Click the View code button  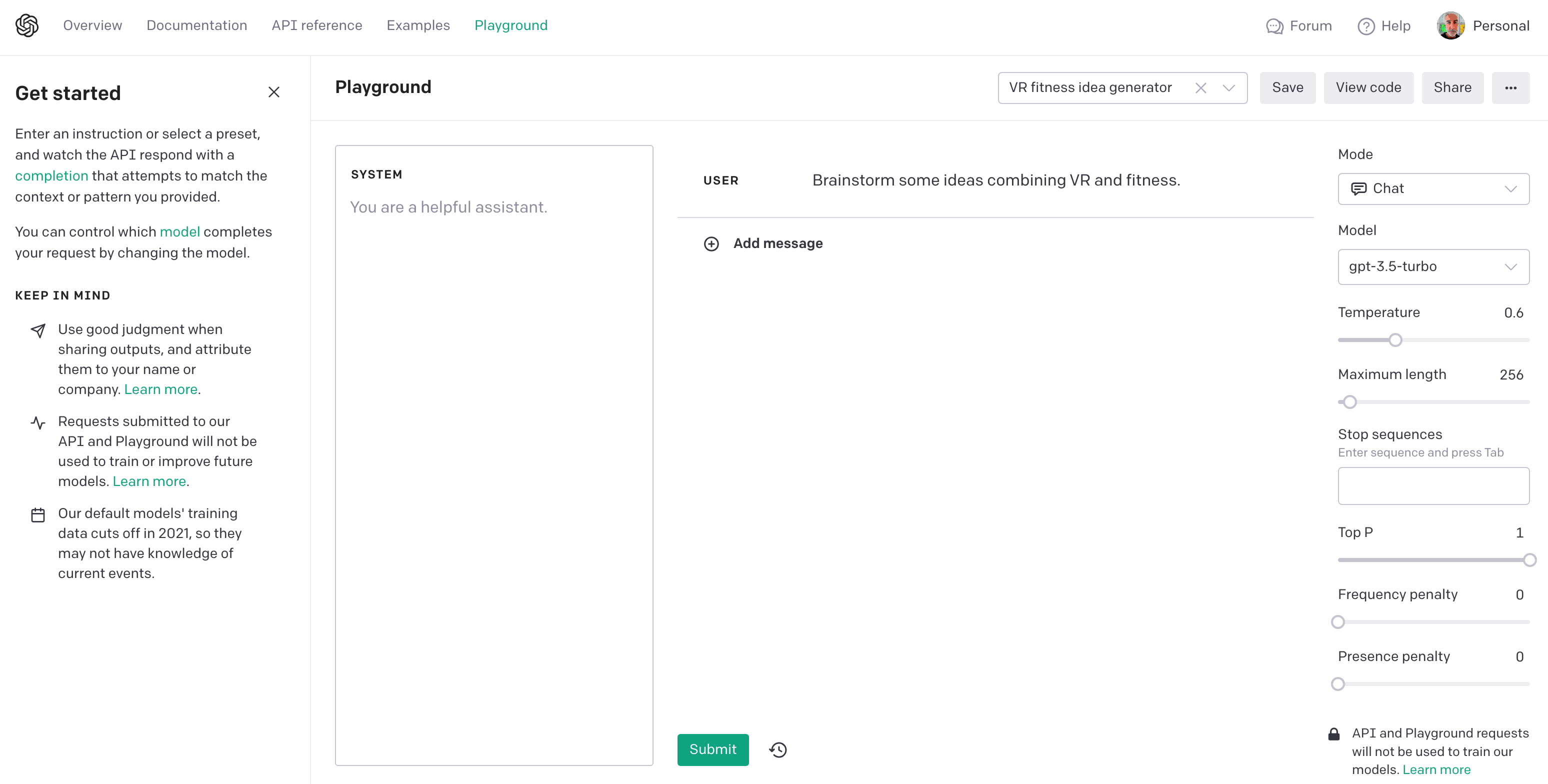[1368, 87]
